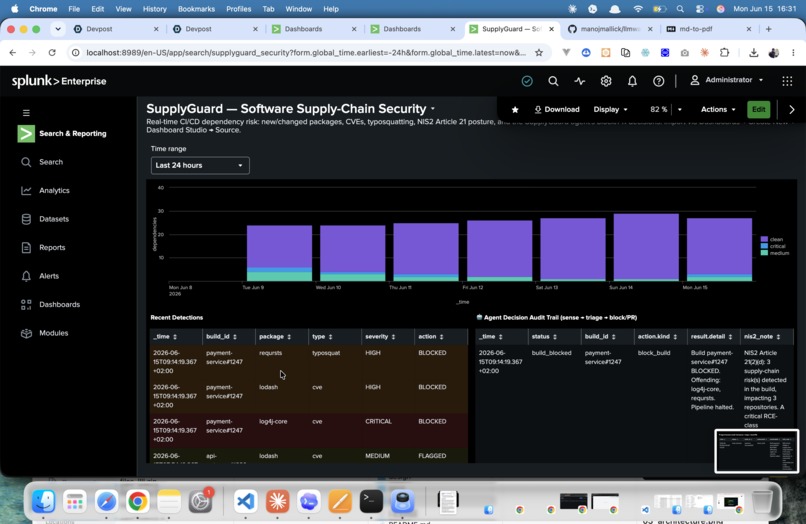Open Search in the sidebar
This screenshot has height=524, width=806.
pos(51,162)
